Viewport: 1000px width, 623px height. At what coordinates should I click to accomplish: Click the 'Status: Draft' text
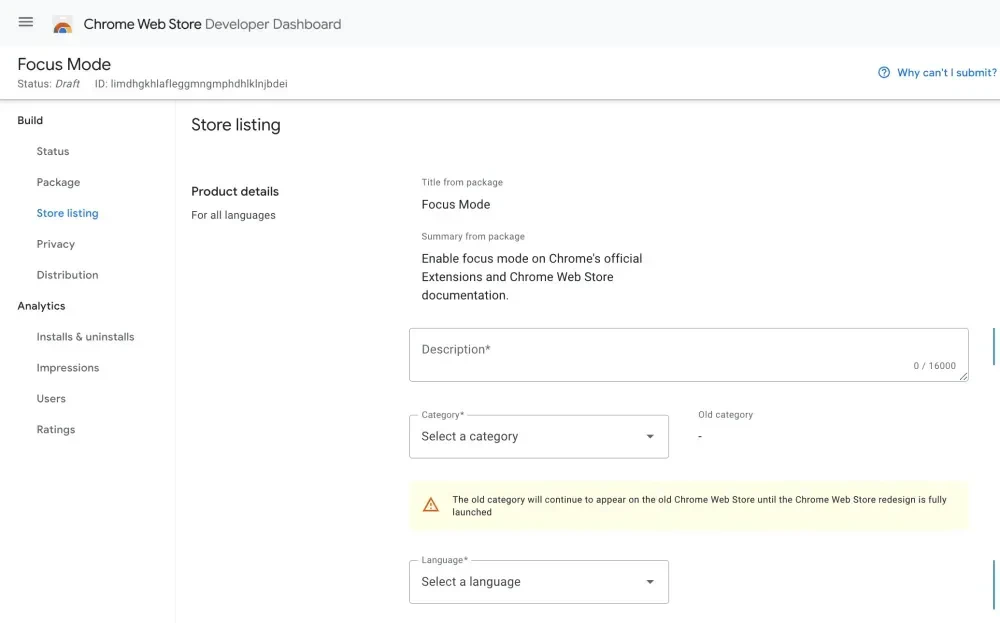(x=48, y=84)
